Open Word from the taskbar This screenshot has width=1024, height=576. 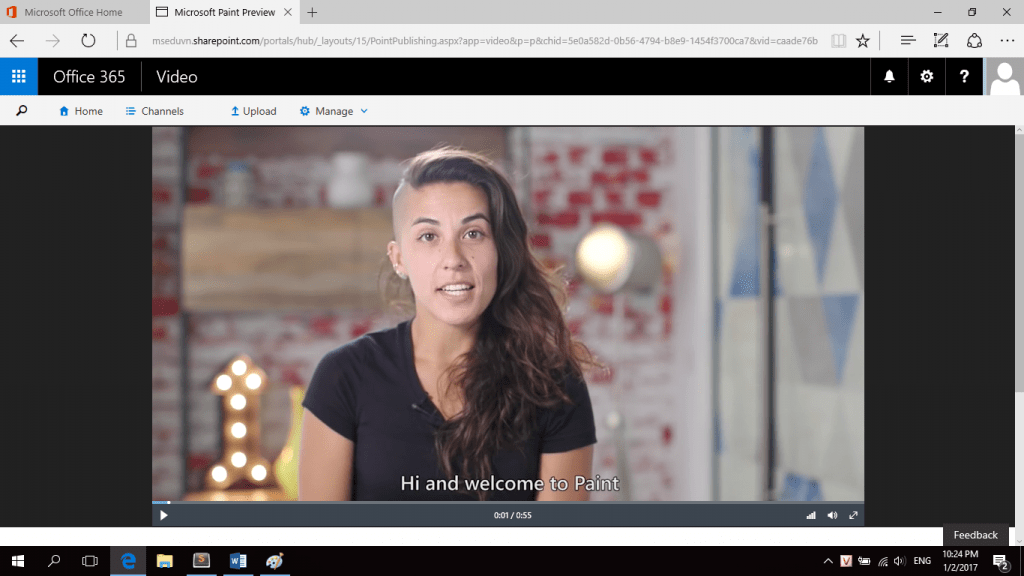(x=238, y=561)
